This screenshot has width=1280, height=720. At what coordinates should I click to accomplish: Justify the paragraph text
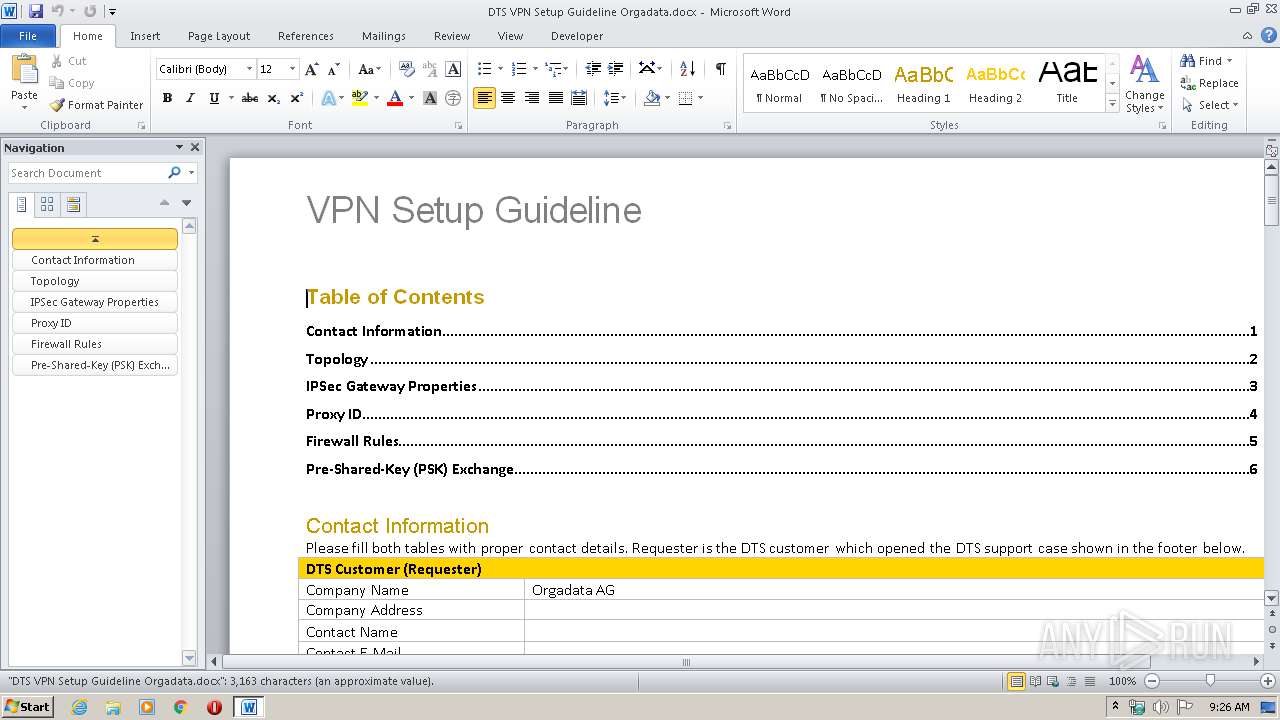[555, 98]
